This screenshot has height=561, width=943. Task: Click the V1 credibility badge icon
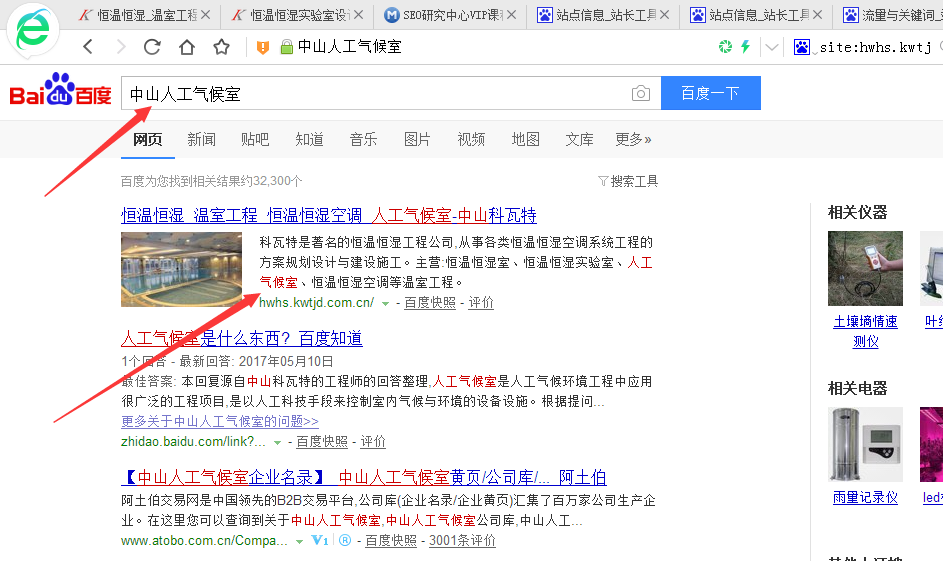coord(320,541)
